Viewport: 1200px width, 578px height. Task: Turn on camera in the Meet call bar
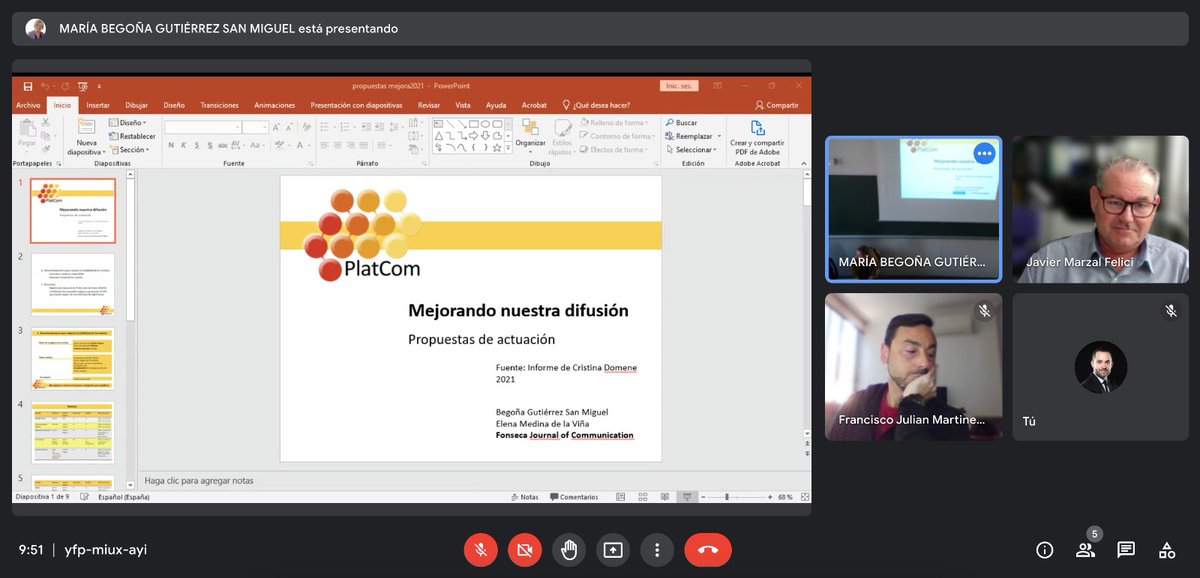524,549
